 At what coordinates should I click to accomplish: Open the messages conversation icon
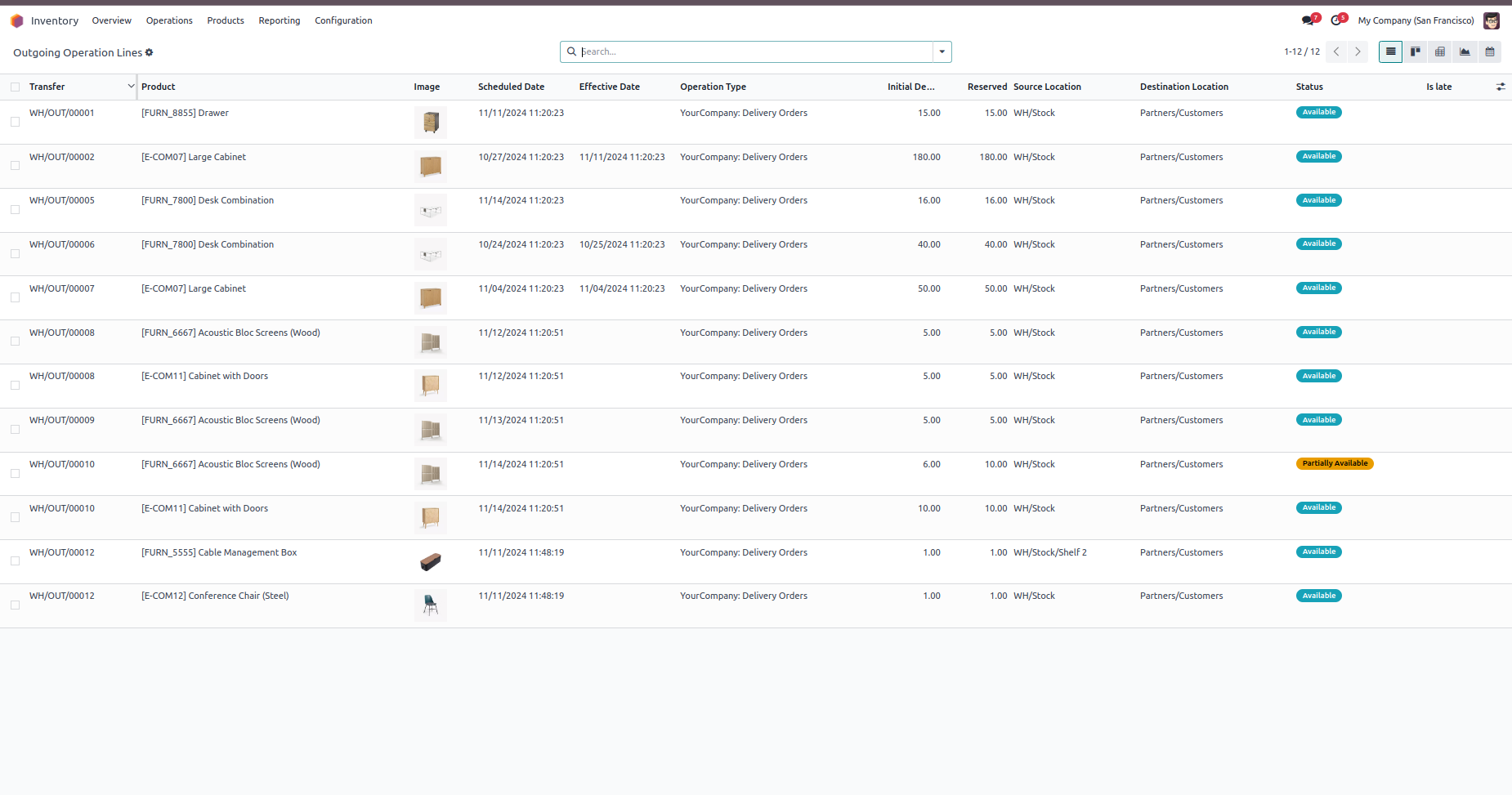pyautogui.click(x=1308, y=20)
